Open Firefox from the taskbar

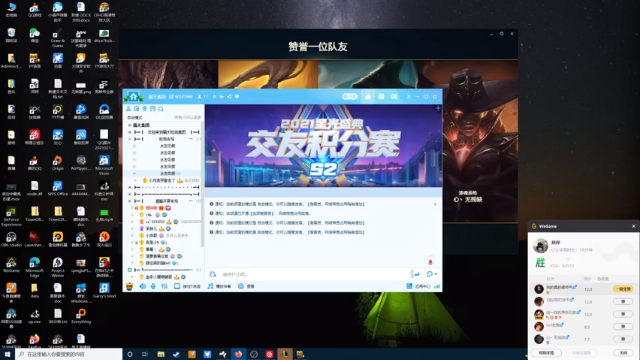coord(238,354)
